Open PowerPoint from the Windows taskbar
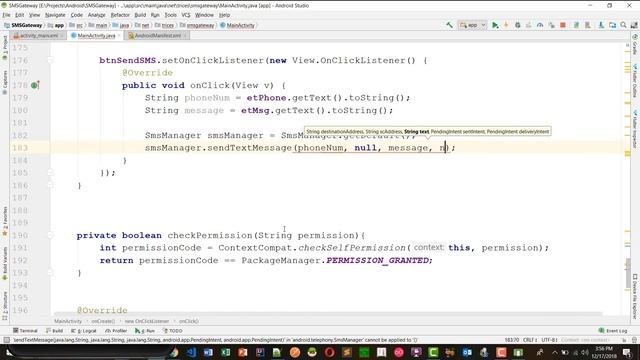 point(242,352)
